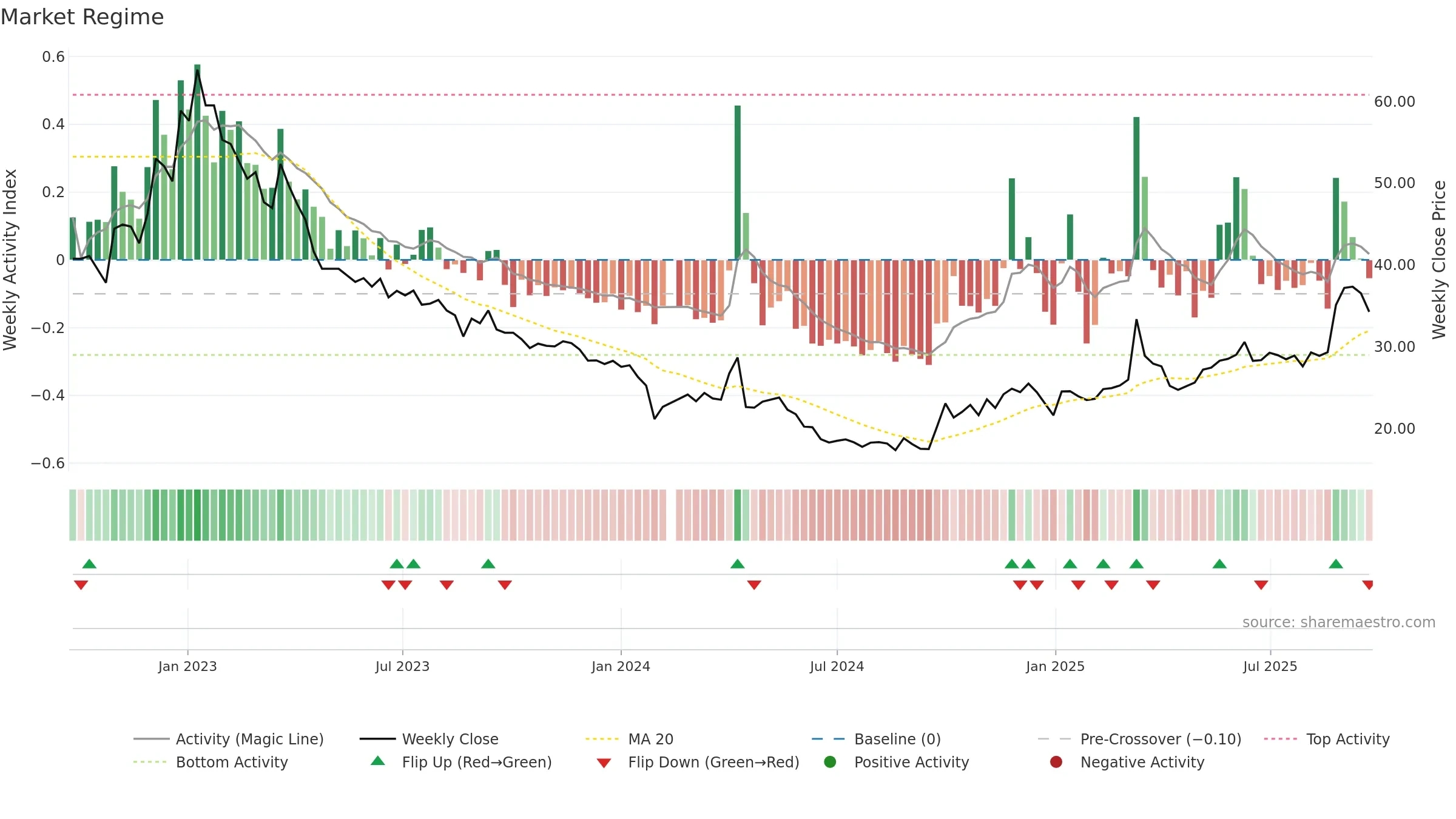Toggle Baseline (0) legend entry

(876, 739)
